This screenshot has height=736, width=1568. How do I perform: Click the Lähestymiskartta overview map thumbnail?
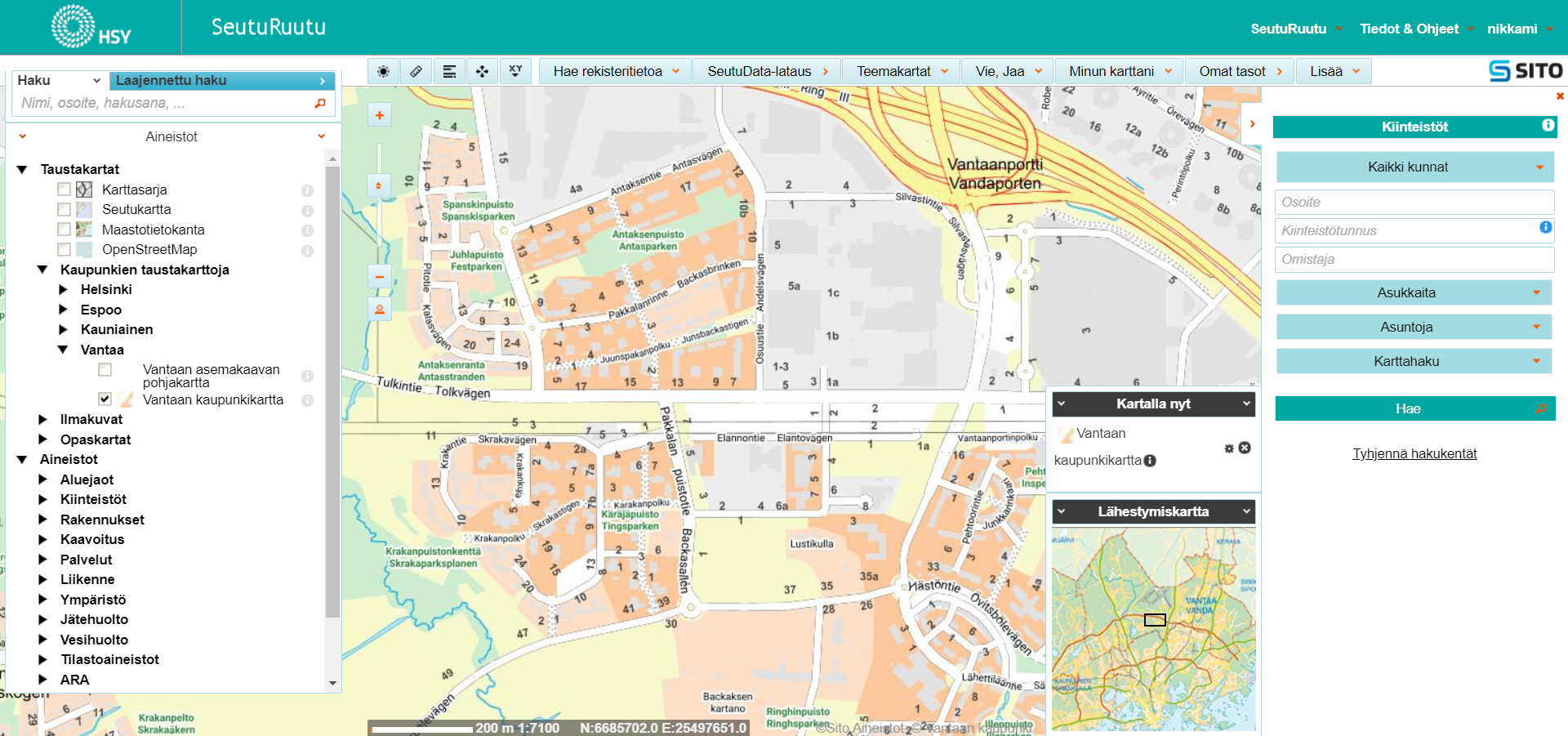click(1153, 629)
